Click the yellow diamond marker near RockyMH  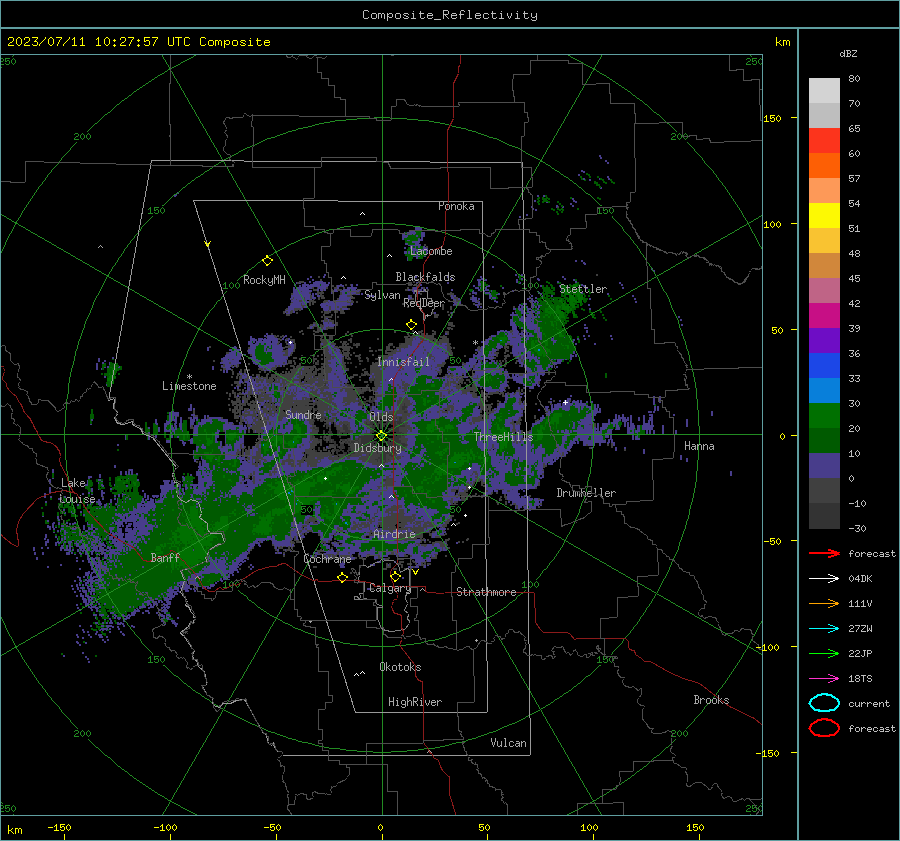(267, 261)
